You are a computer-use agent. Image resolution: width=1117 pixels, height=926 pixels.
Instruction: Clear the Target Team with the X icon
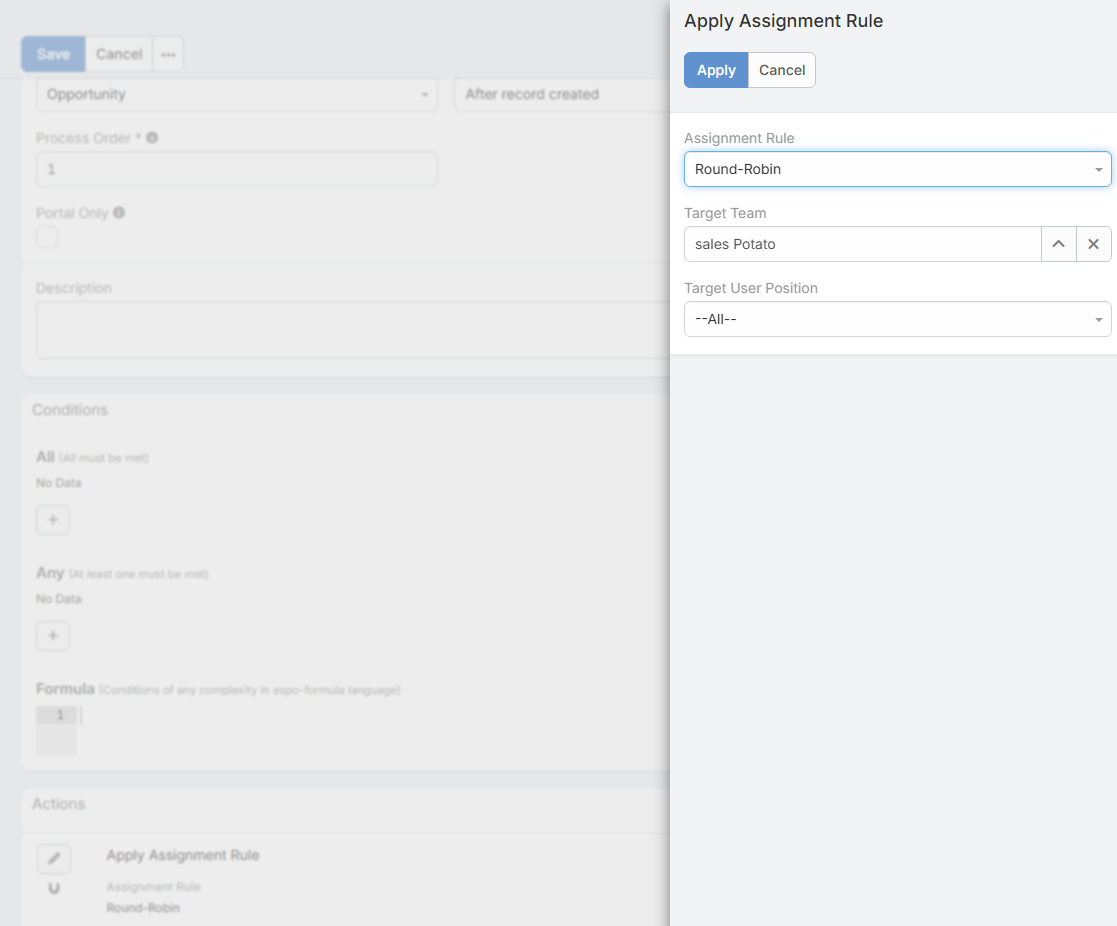1093,244
